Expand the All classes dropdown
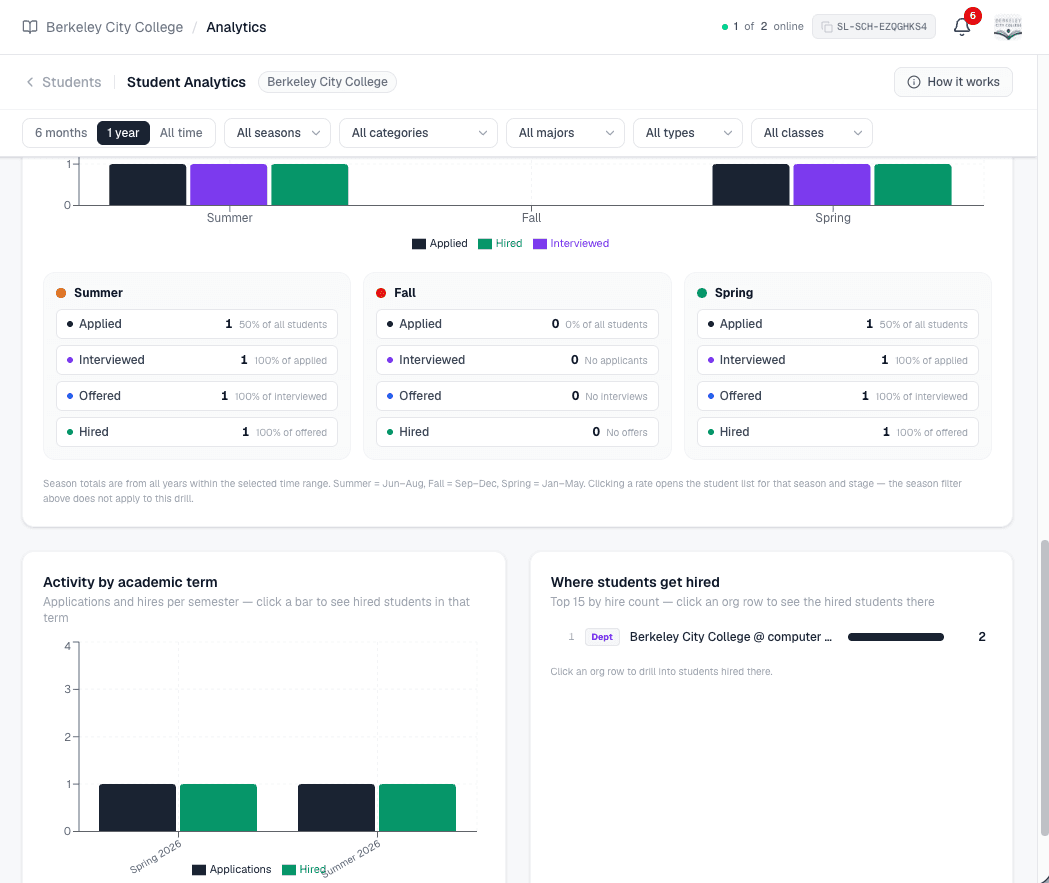1049x883 pixels. (x=812, y=132)
